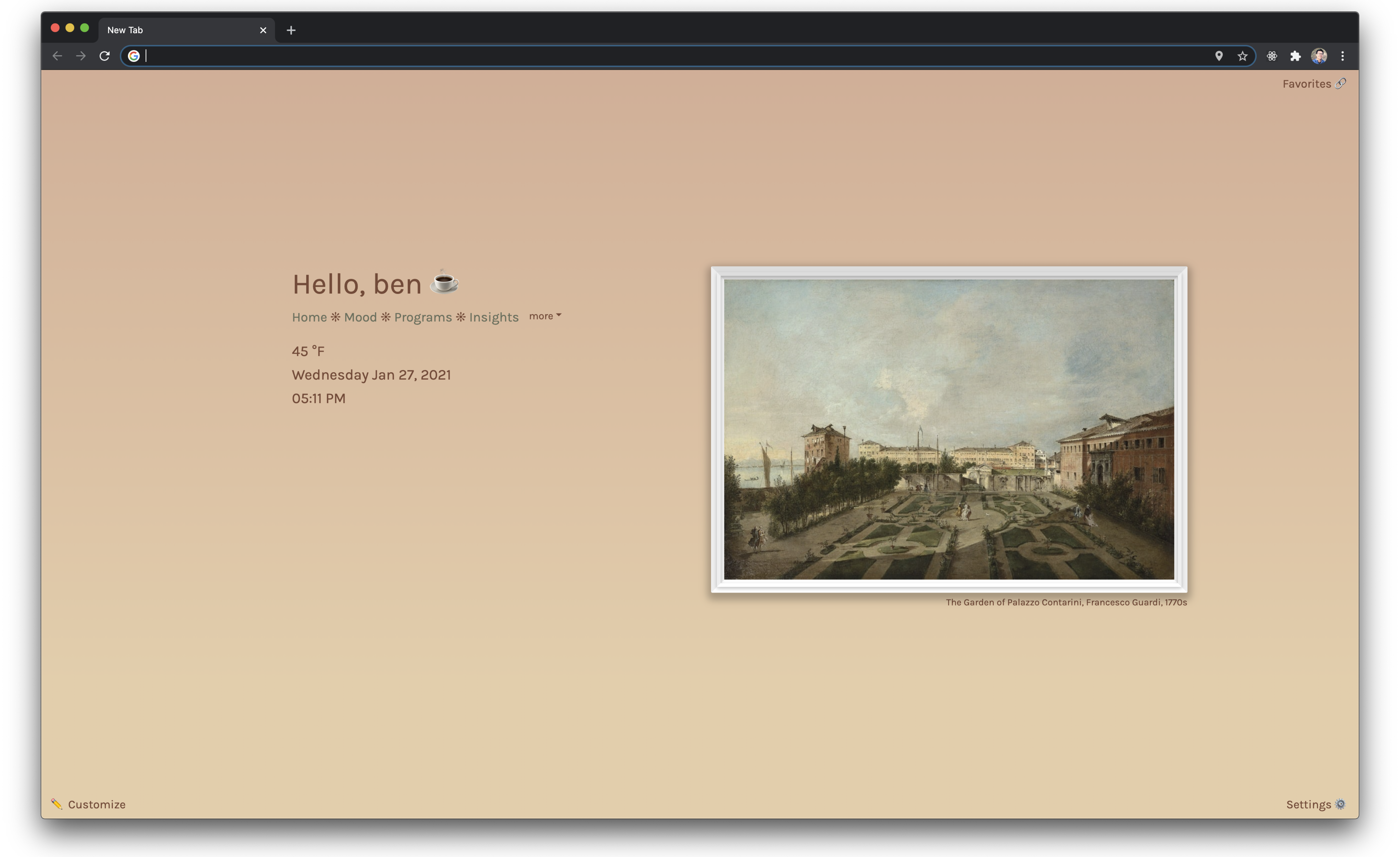The height and width of the screenshot is (857, 1400).
Task: Open Chrome's three-dot menu
Action: (1343, 56)
